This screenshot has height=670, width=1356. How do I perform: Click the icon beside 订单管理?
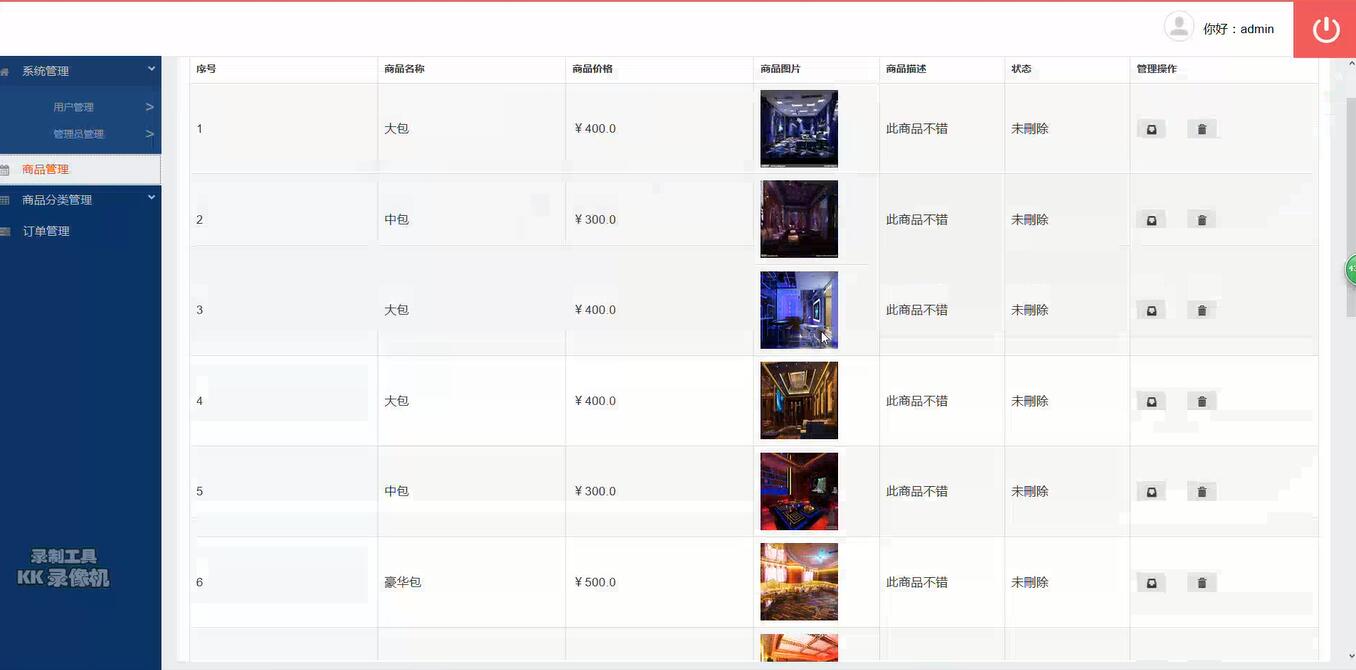click(x=4, y=231)
